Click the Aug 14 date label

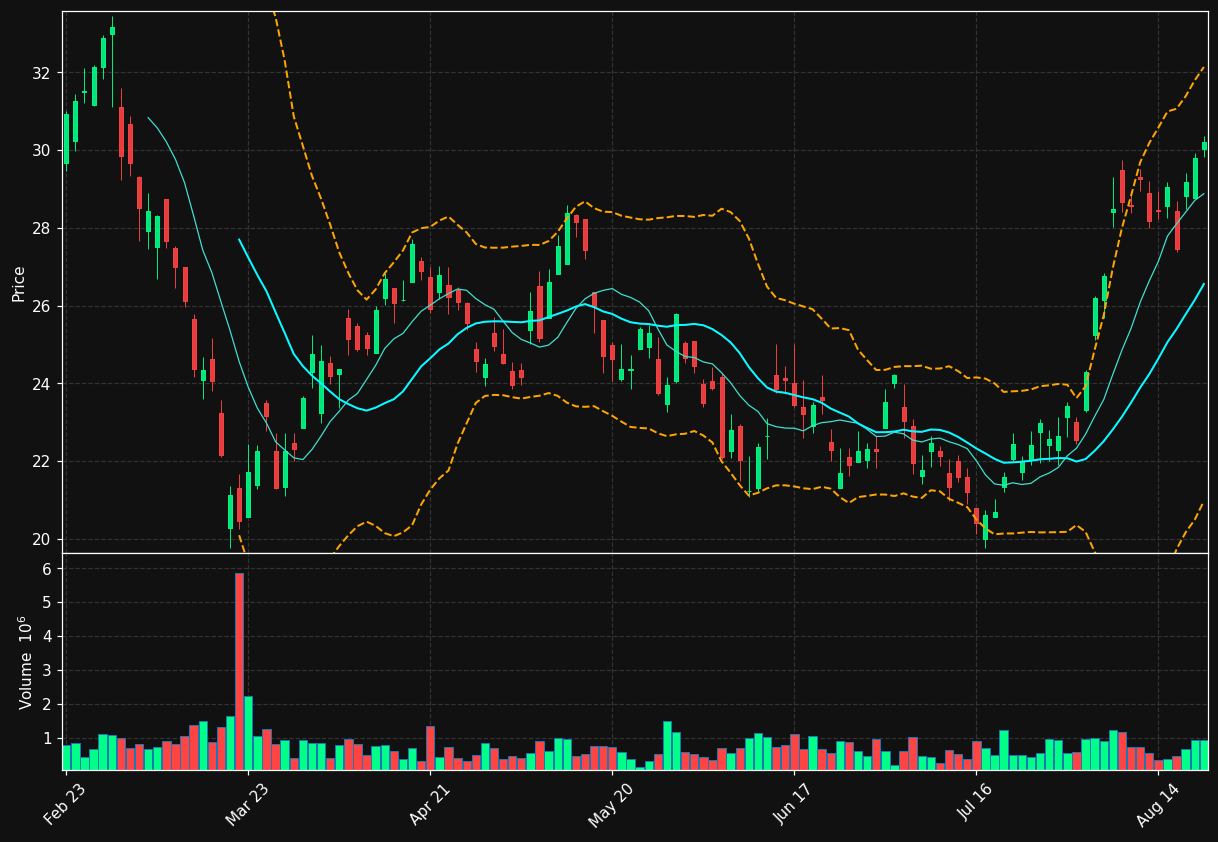coord(1157,803)
